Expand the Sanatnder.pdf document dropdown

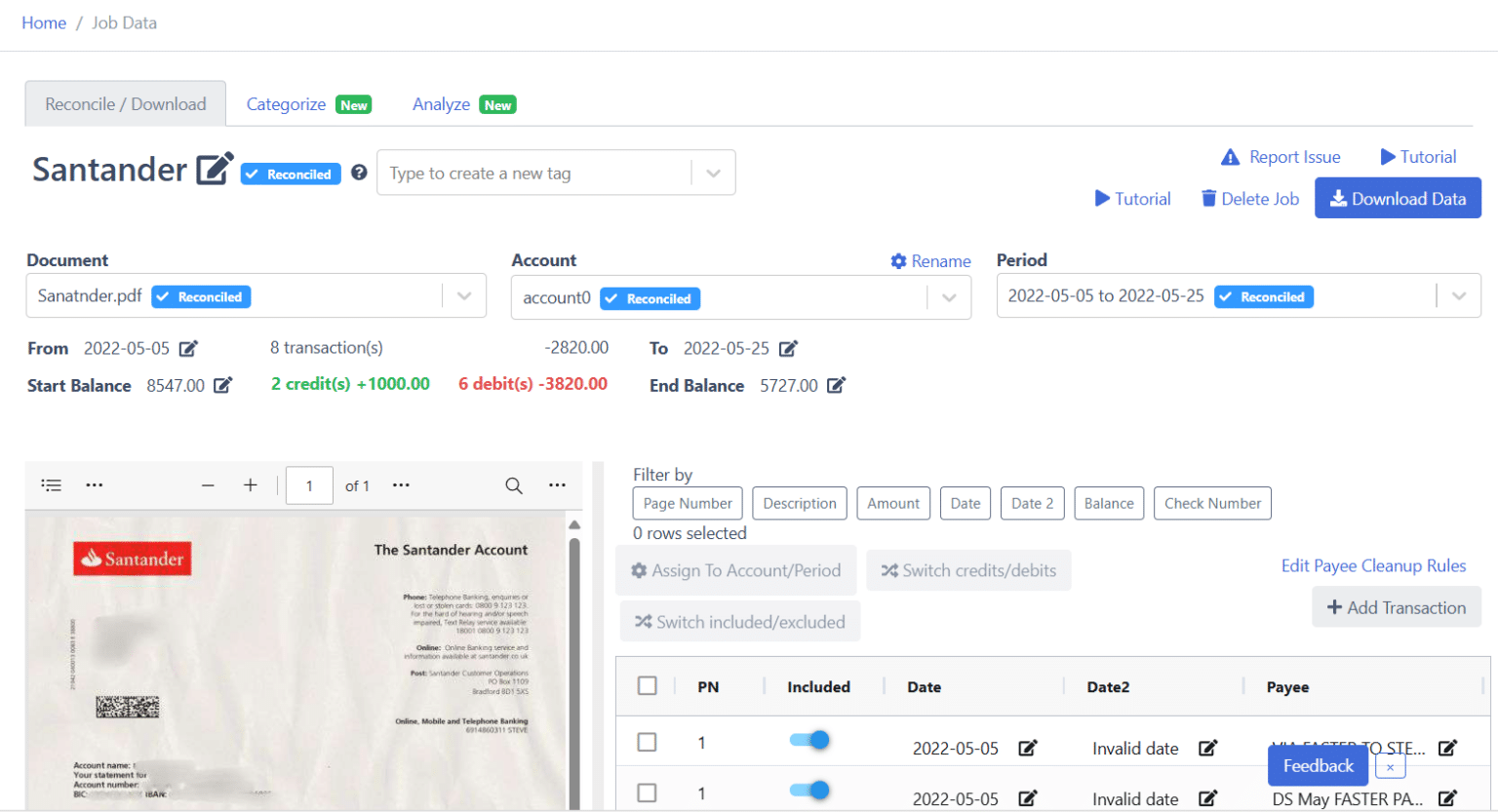pyautogui.click(x=464, y=295)
